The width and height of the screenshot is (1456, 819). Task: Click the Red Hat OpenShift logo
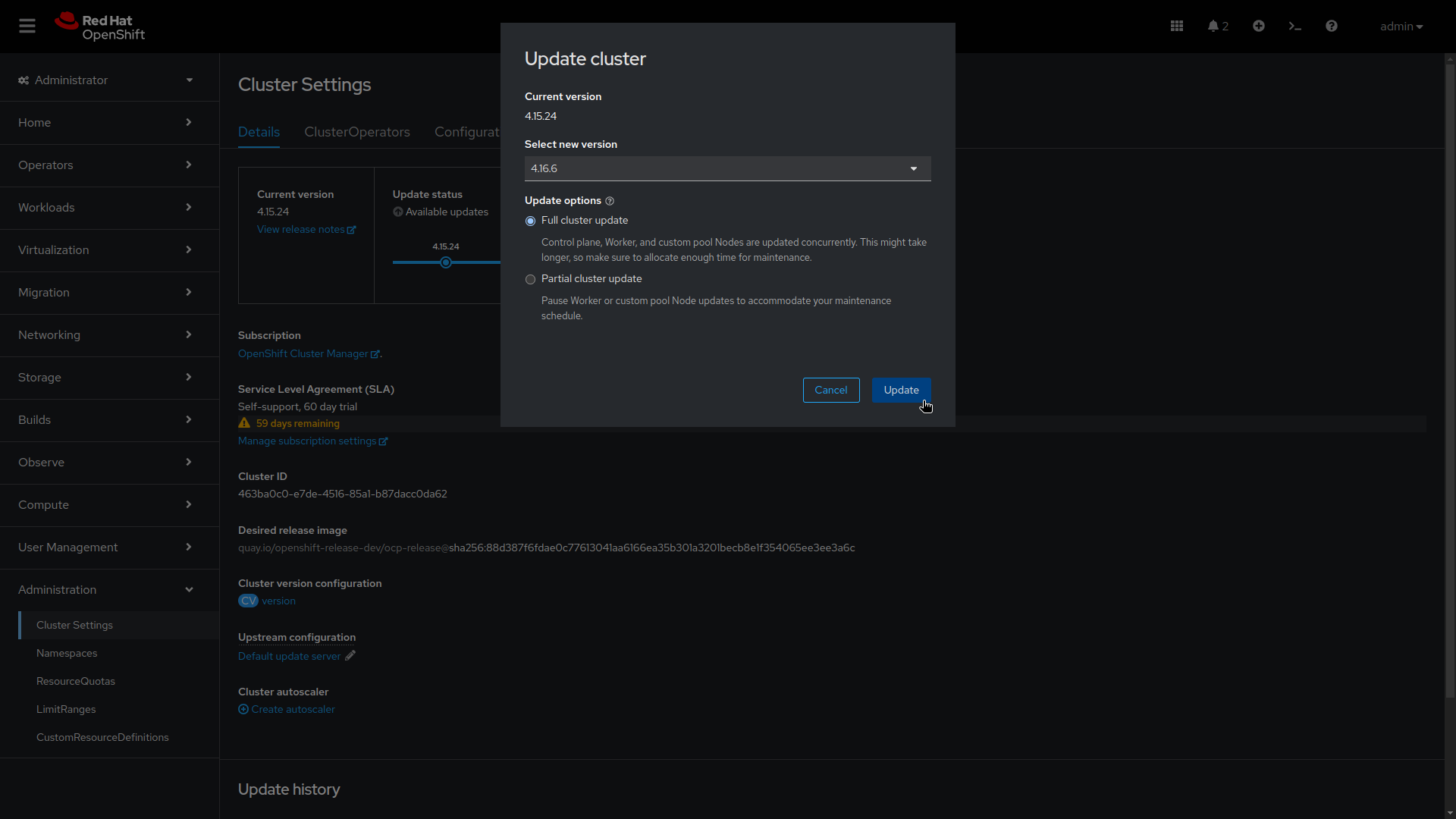99,27
